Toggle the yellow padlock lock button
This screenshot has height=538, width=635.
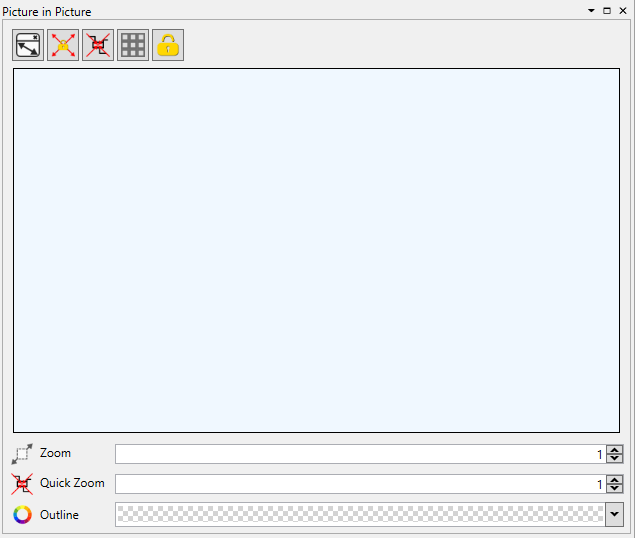(x=168, y=45)
